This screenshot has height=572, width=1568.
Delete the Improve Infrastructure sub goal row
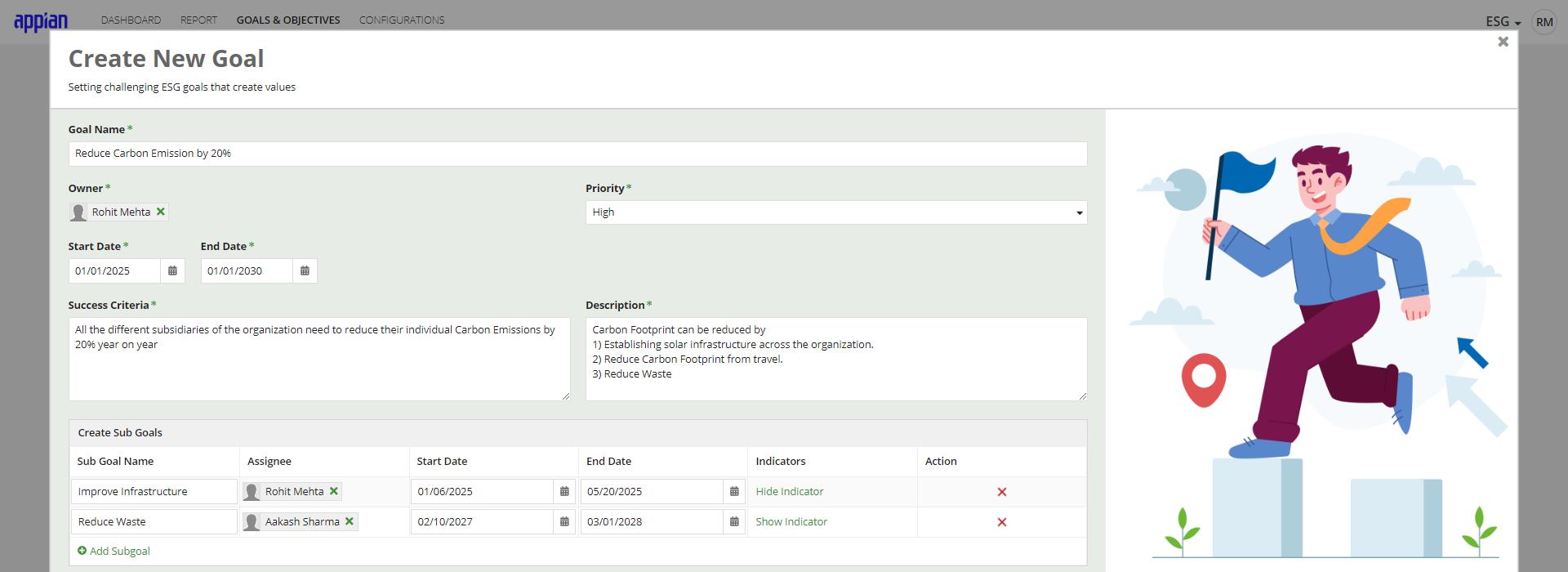click(1002, 492)
